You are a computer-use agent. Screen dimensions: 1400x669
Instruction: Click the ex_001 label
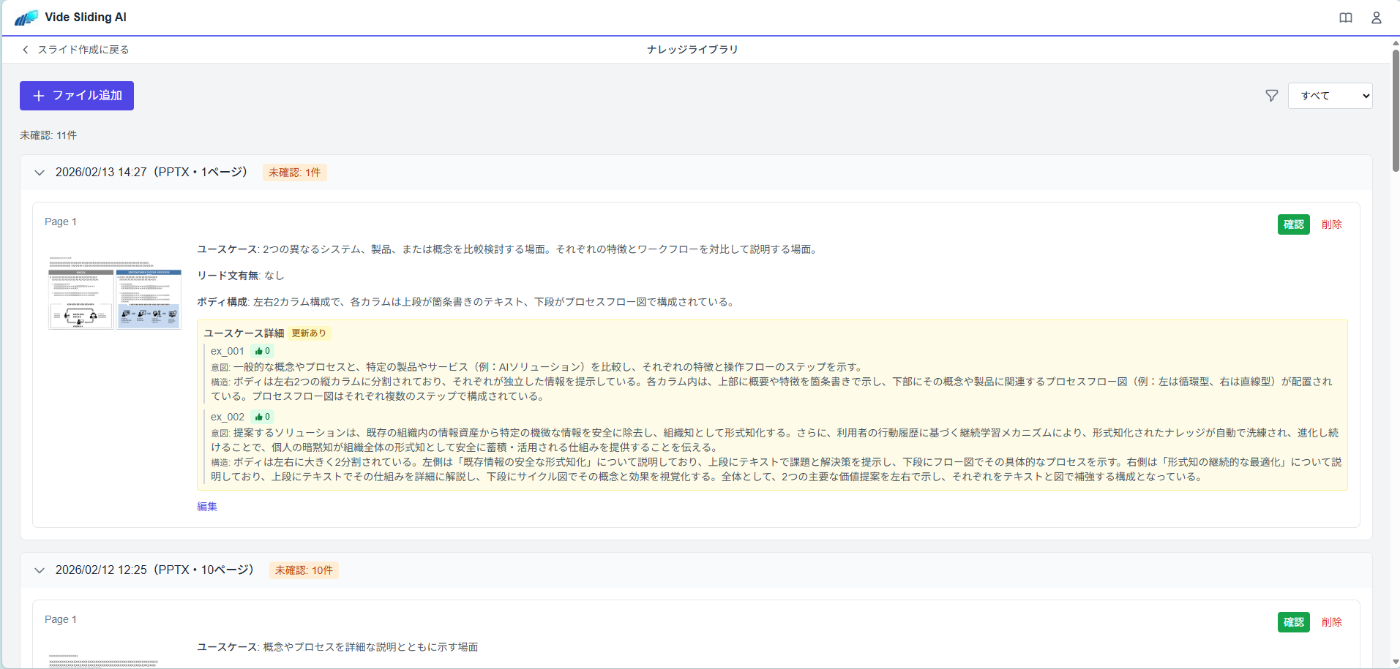(x=228, y=351)
